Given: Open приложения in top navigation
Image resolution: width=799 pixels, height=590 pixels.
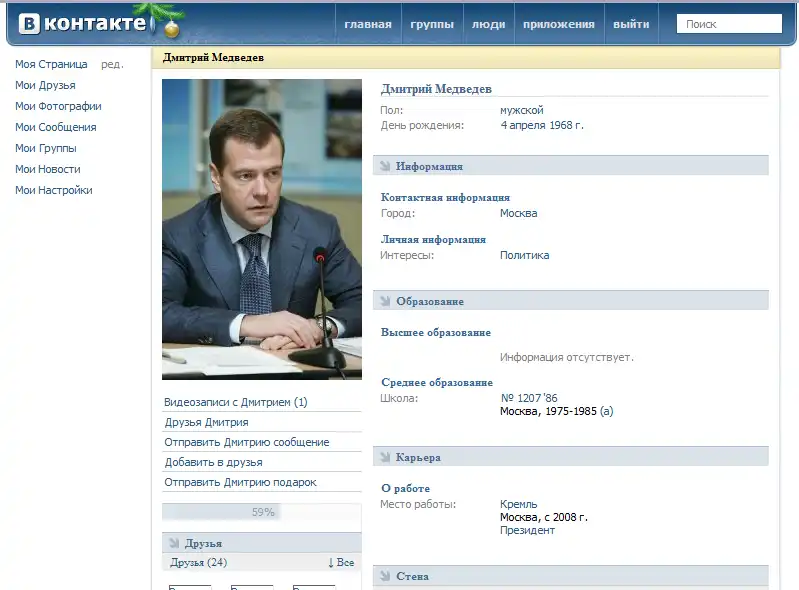Looking at the screenshot, I should [x=558, y=24].
